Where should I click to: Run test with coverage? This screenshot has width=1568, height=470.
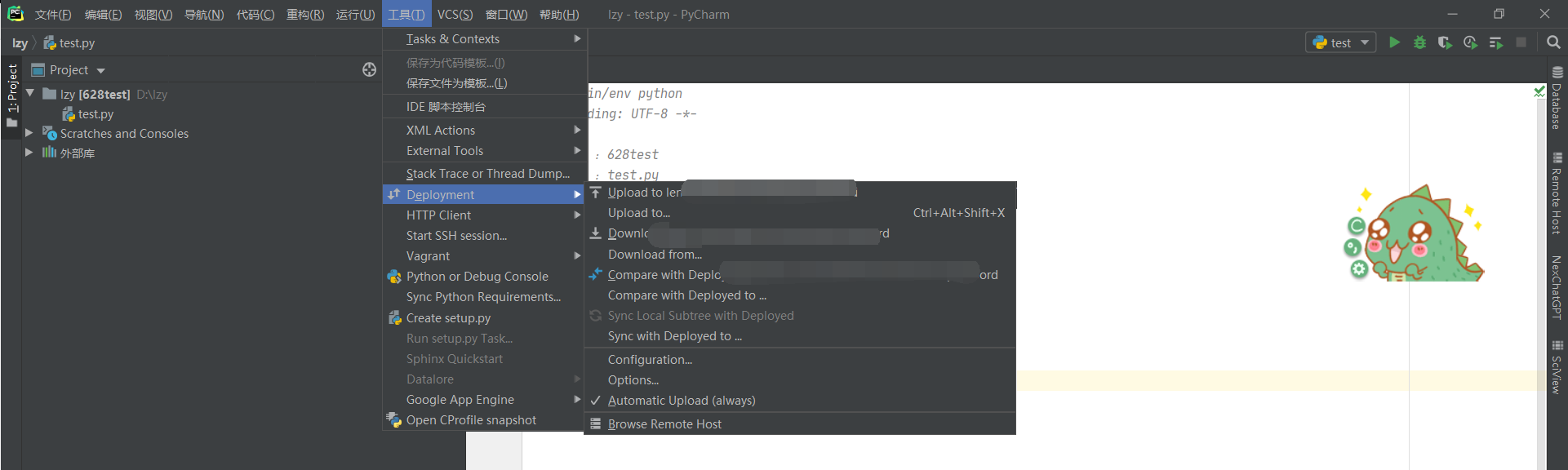coord(1445,42)
